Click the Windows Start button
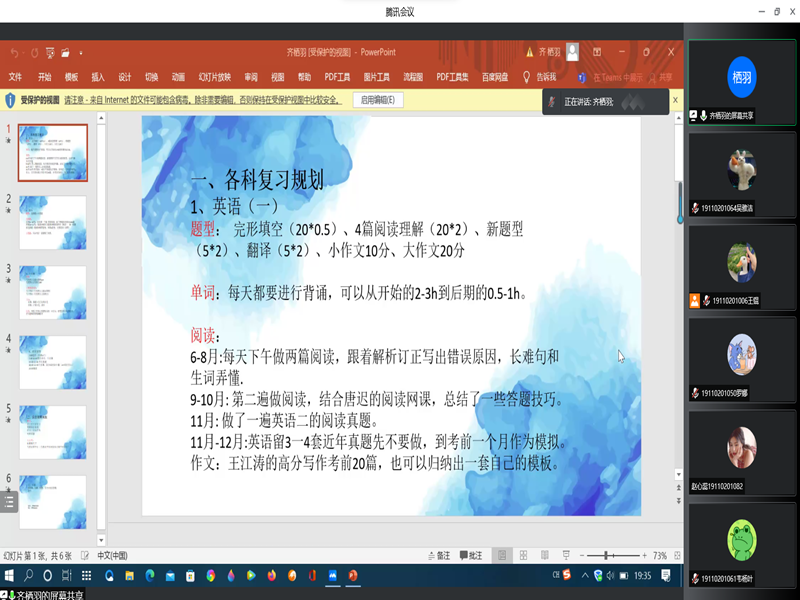This screenshot has height=600, width=800. tap(9, 575)
